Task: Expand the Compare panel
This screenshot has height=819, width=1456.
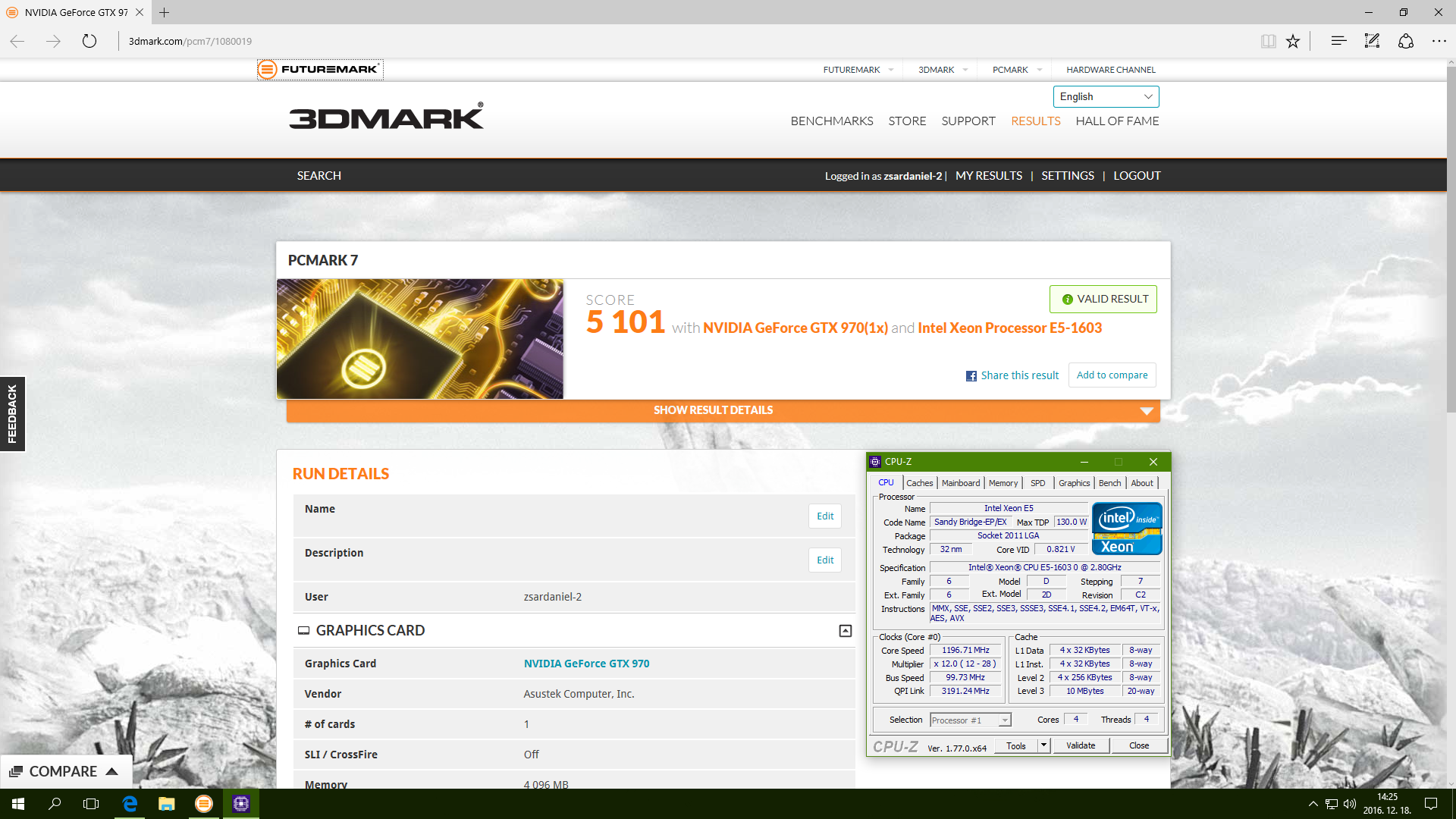Action: pyautogui.click(x=65, y=771)
